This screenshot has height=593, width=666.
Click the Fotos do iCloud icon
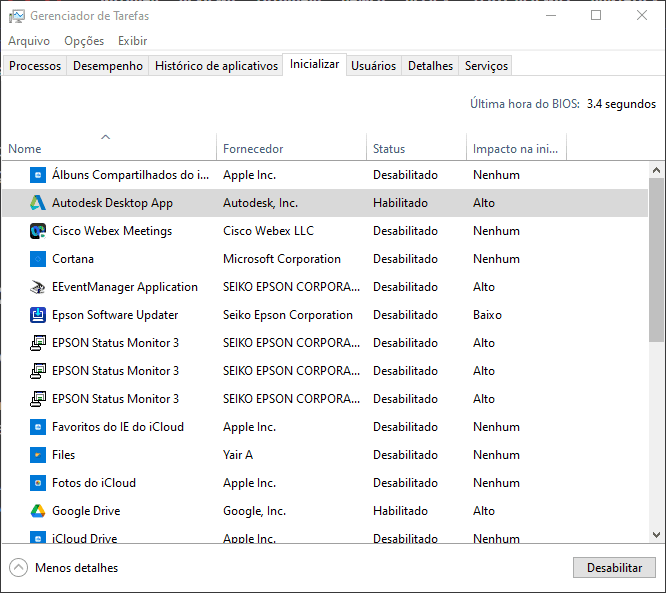coord(38,483)
